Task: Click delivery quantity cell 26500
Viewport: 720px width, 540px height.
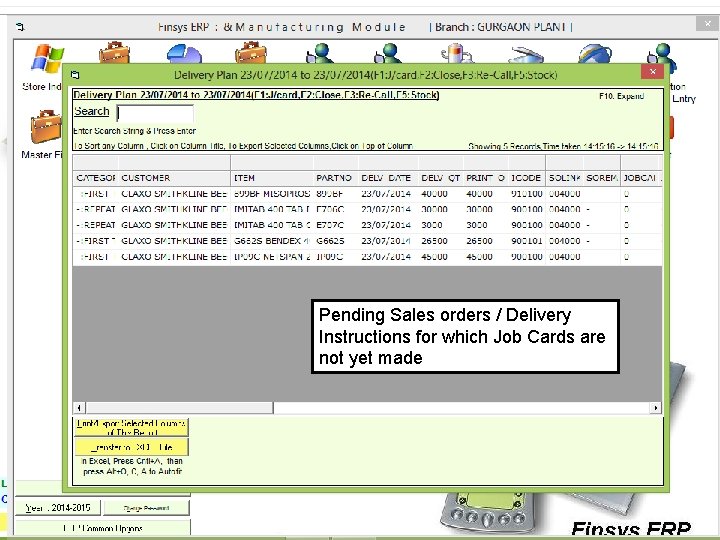Action: 441,241
